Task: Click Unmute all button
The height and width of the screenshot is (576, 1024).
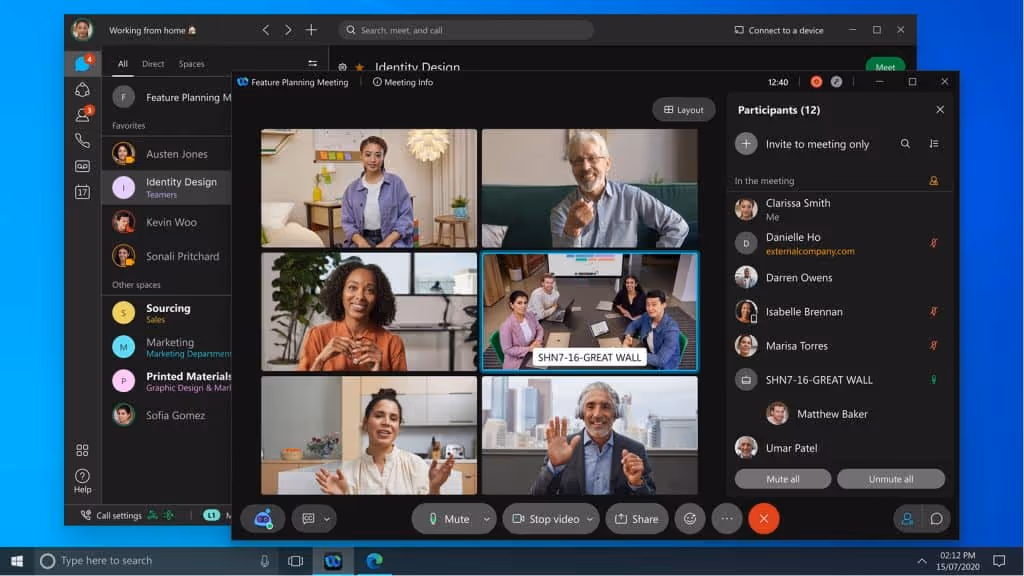Action: point(891,479)
